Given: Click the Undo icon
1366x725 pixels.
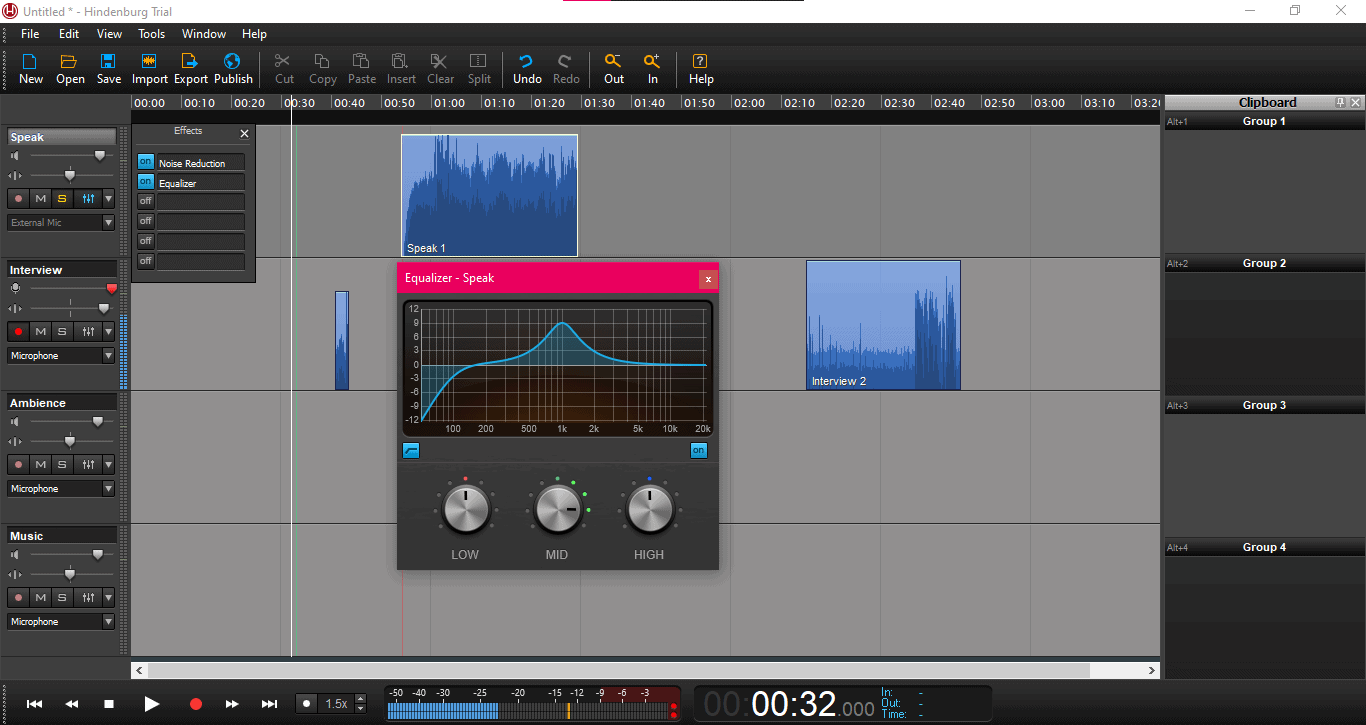Looking at the screenshot, I should 526,68.
